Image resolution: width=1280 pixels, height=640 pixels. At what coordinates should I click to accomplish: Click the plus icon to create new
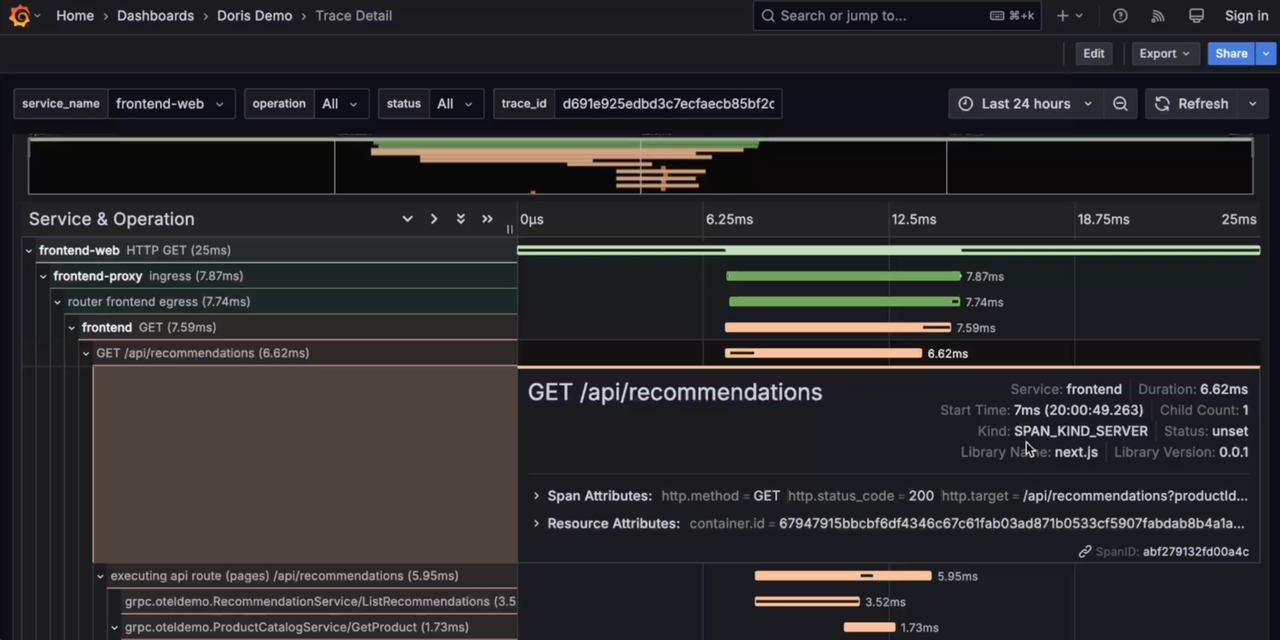pyautogui.click(x=1062, y=15)
